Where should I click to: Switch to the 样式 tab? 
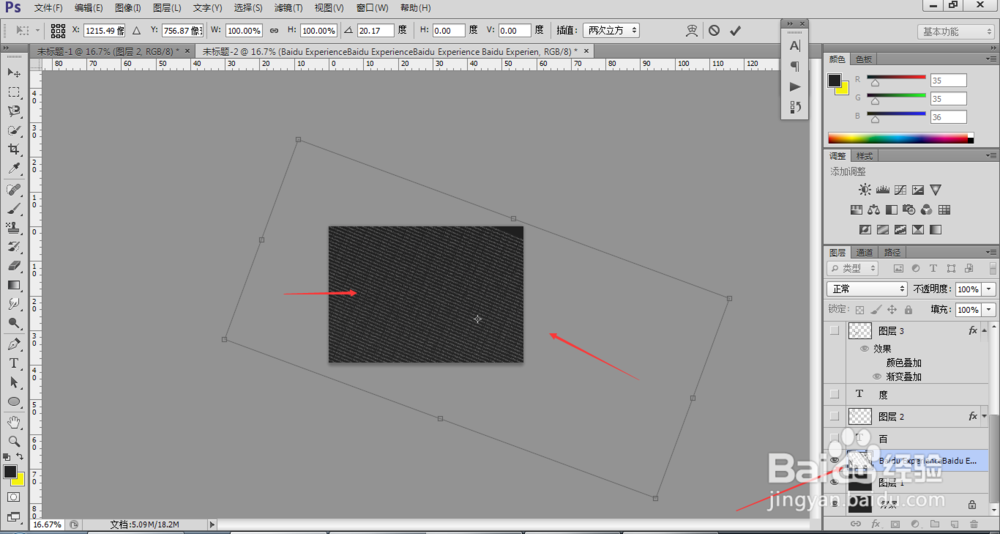[x=864, y=156]
